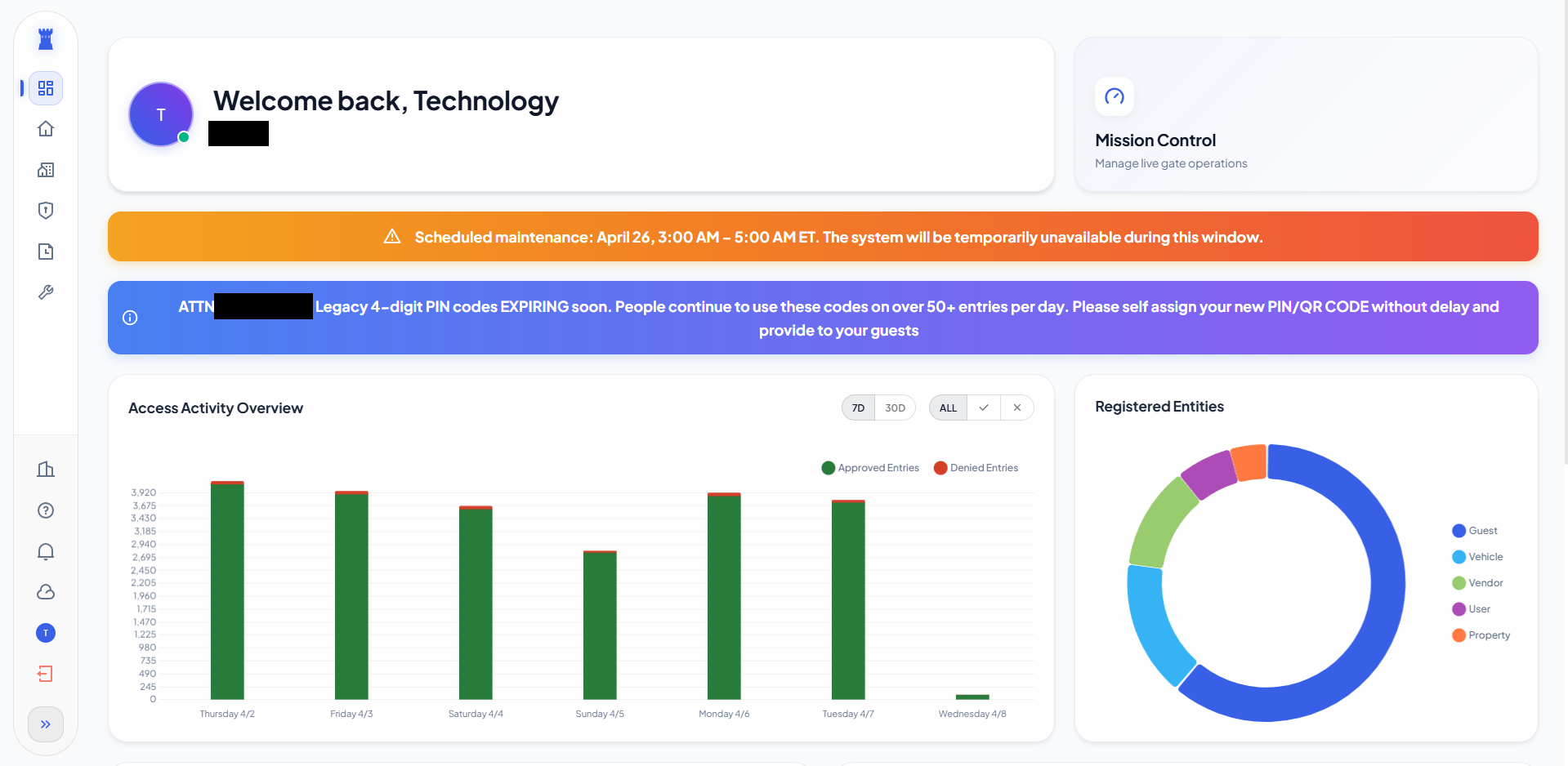Viewport: 1568px width, 766px height.
Task: Open the home icon in sidebar
Action: 46,129
